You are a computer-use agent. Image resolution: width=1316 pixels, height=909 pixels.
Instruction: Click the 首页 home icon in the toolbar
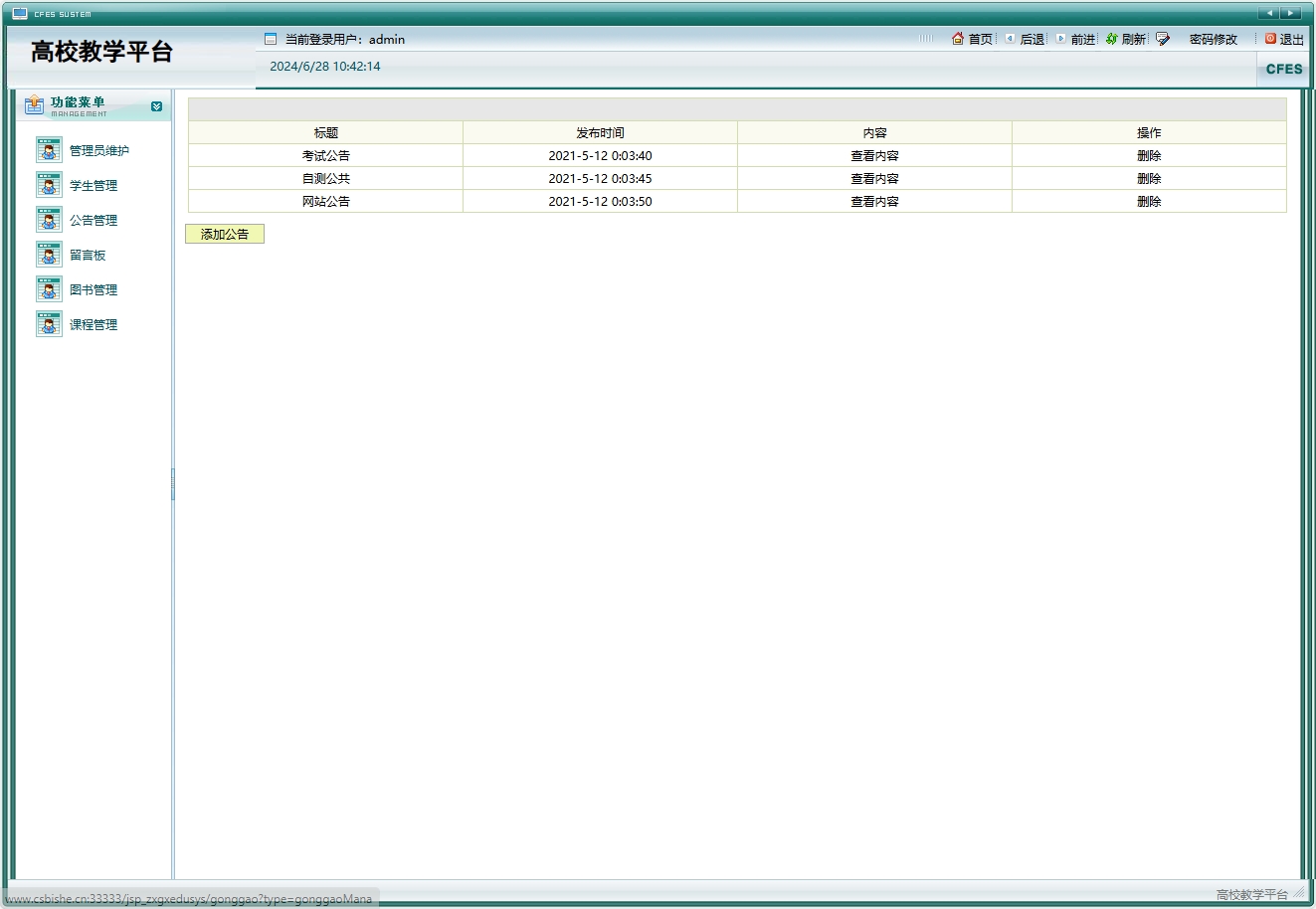point(957,39)
